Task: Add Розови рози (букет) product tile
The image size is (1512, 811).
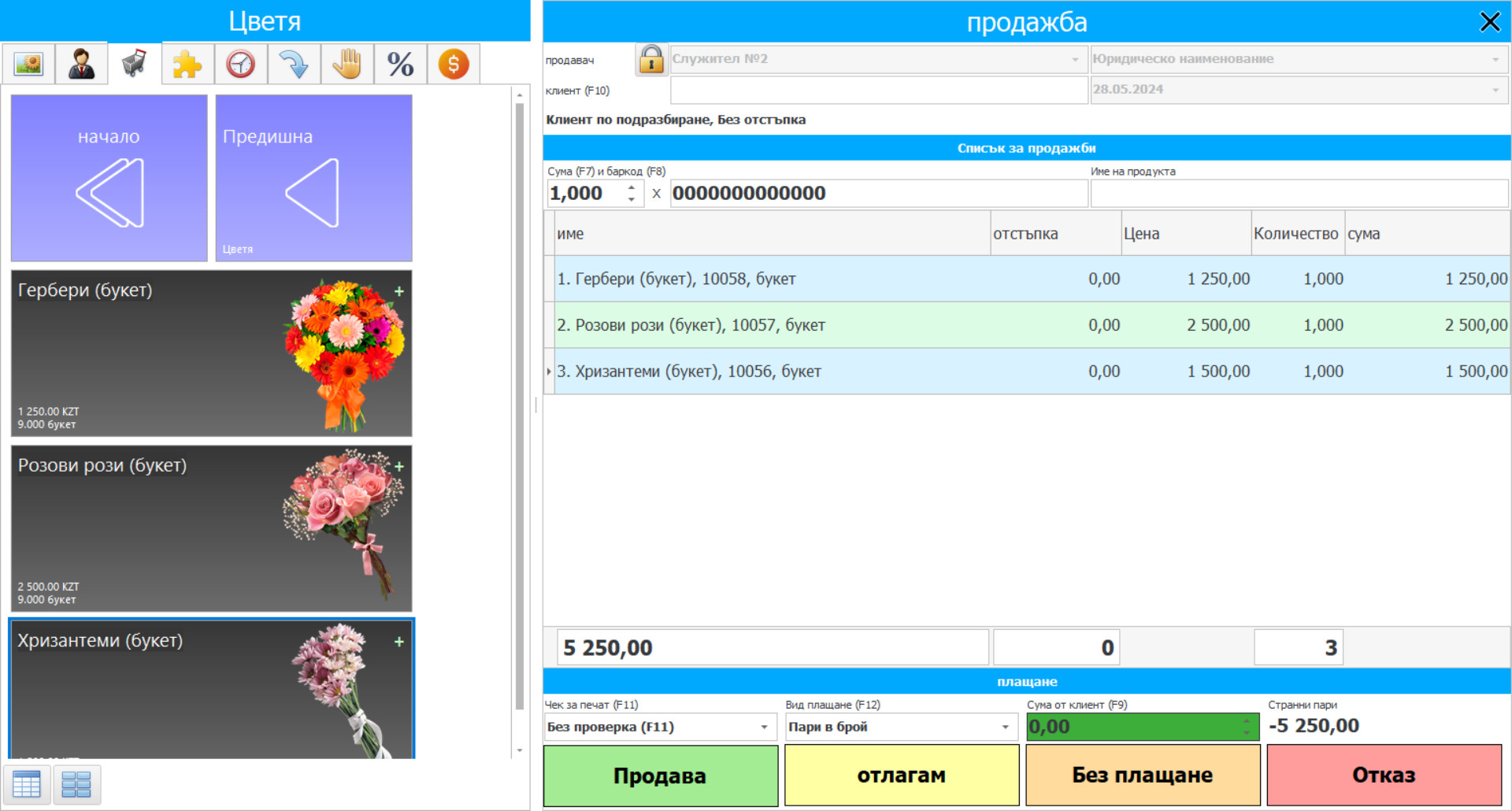Action: coord(211,528)
